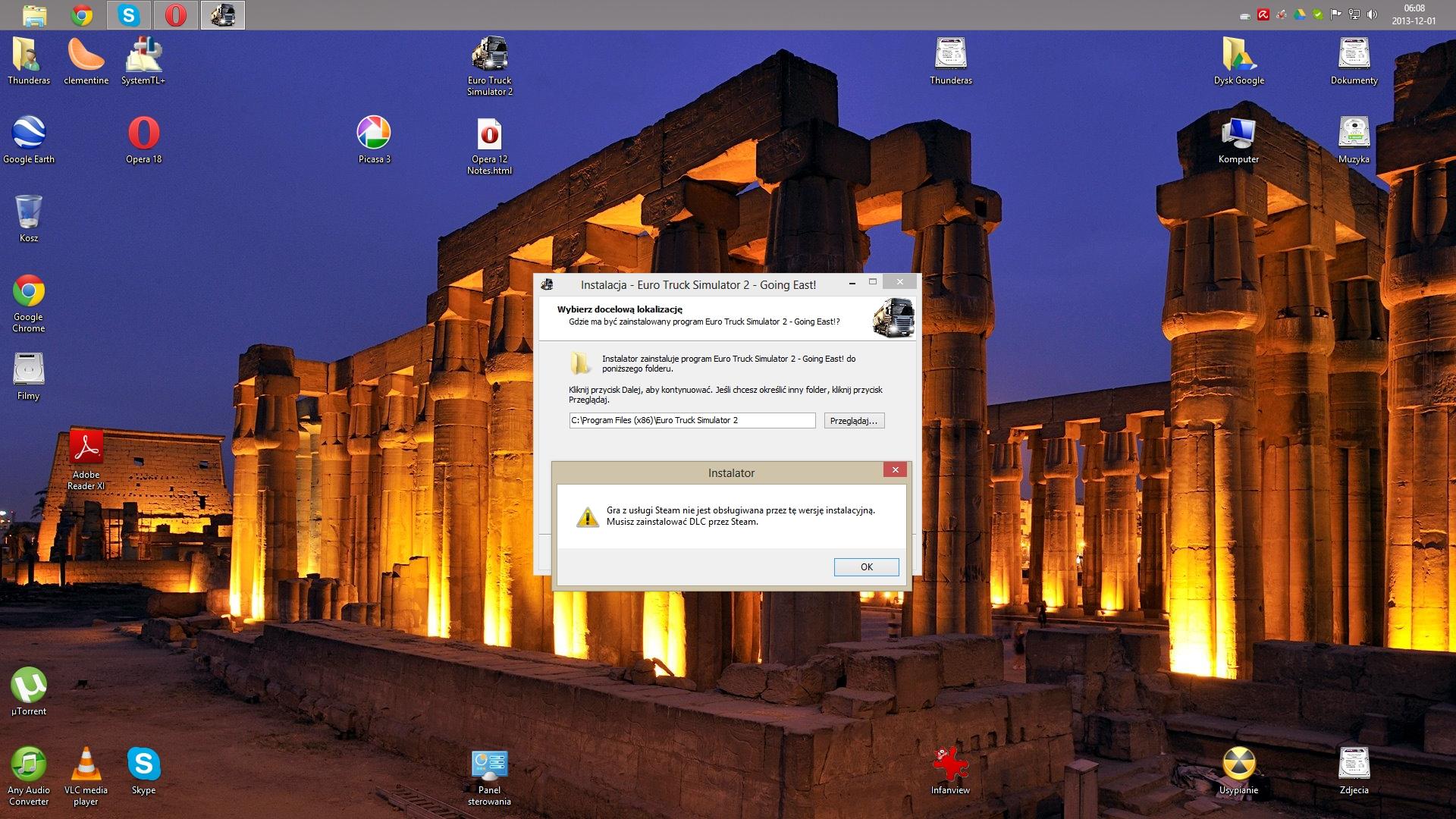The width and height of the screenshot is (1456, 819).
Task: Select the Muzyka desktop icon
Action: (x=1354, y=140)
